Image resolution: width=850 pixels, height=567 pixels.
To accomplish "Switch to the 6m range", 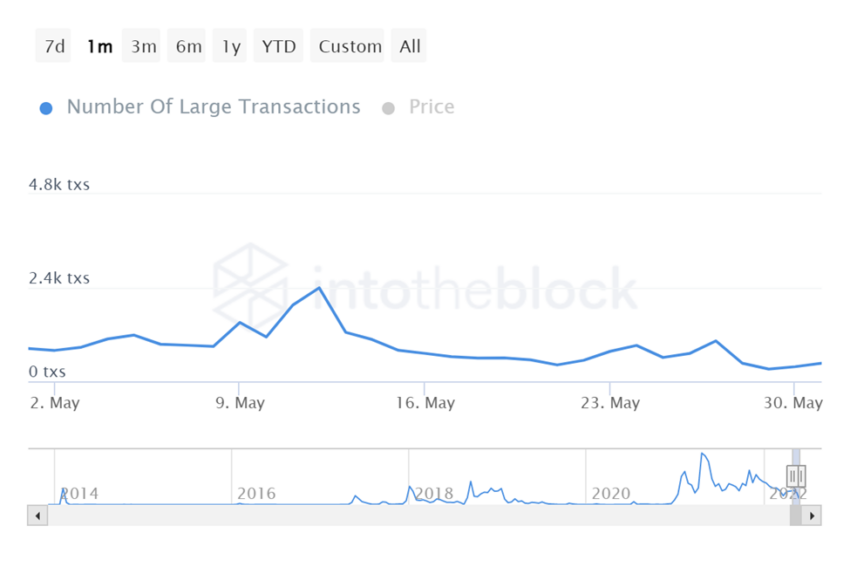I will (x=188, y=46).
